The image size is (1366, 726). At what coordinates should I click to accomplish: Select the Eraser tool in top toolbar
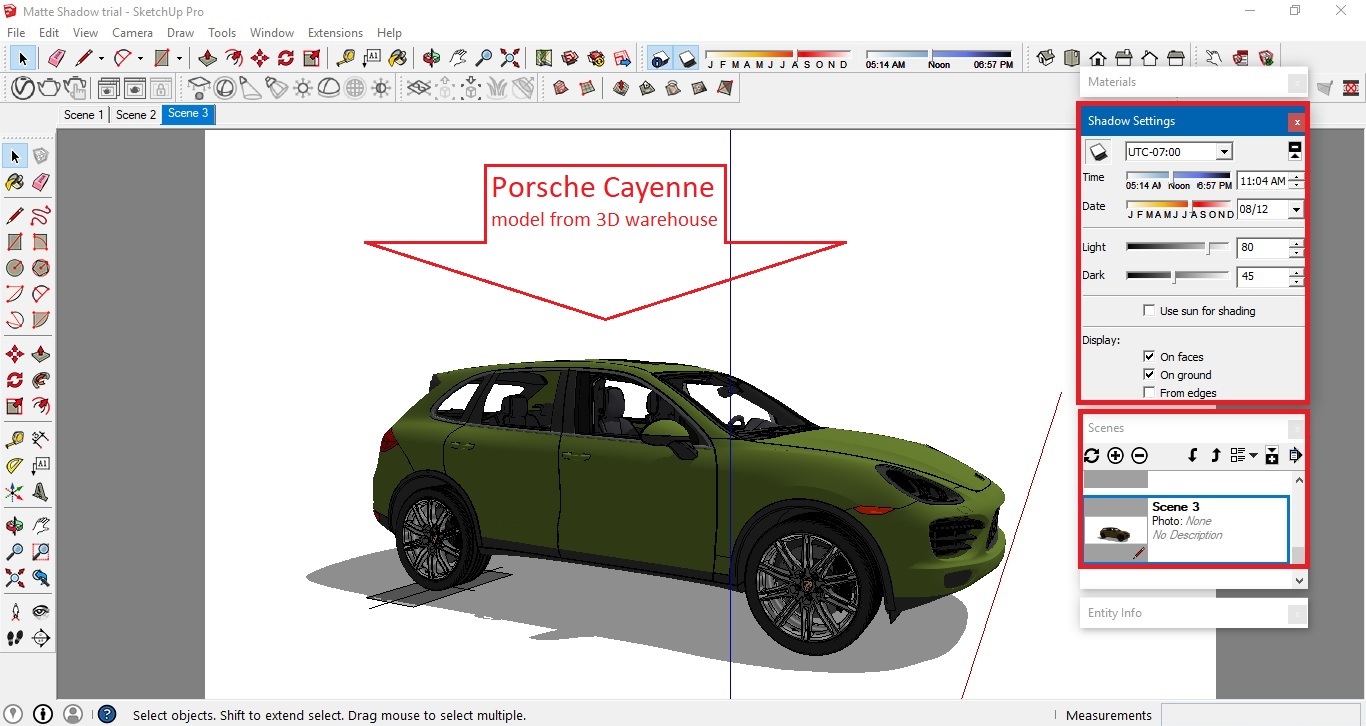click(57, 59)
